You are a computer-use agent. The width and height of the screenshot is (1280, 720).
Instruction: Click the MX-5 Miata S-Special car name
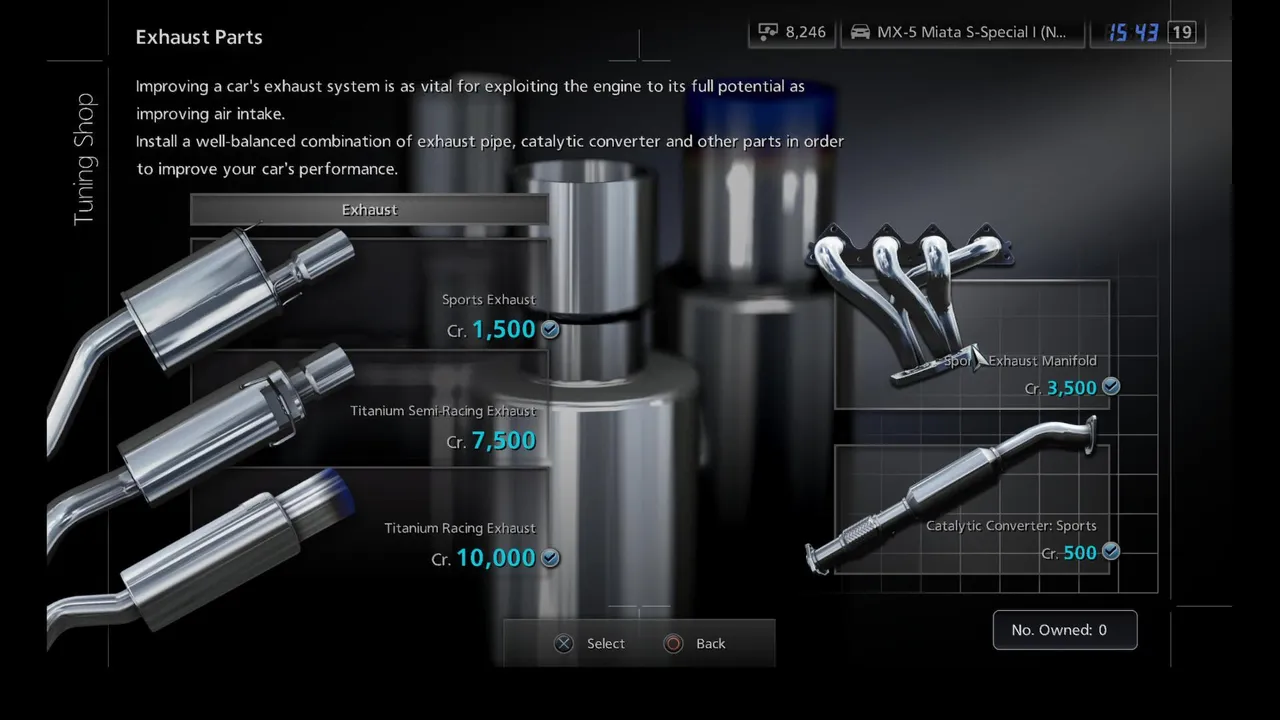(x=972, y=32)
